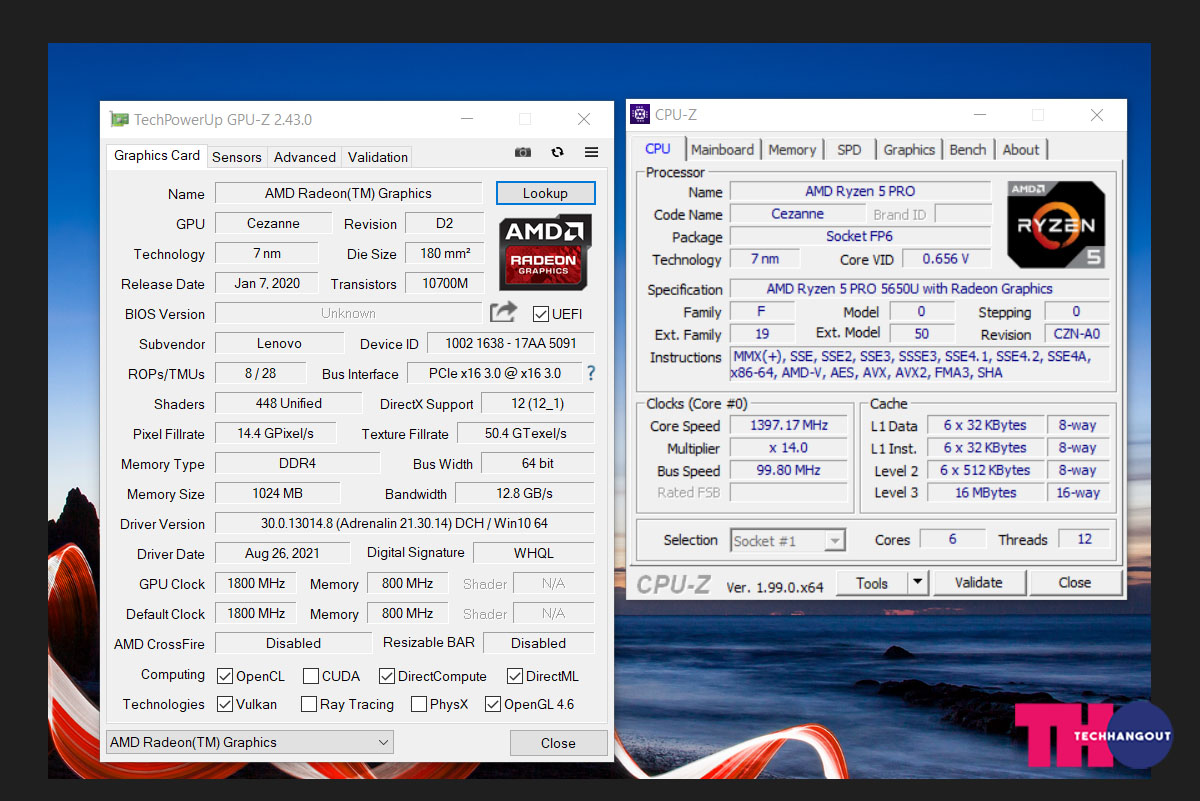Click the Close button in GPU-Z
Screen dimensions: 1200x801
pos(558,743)
